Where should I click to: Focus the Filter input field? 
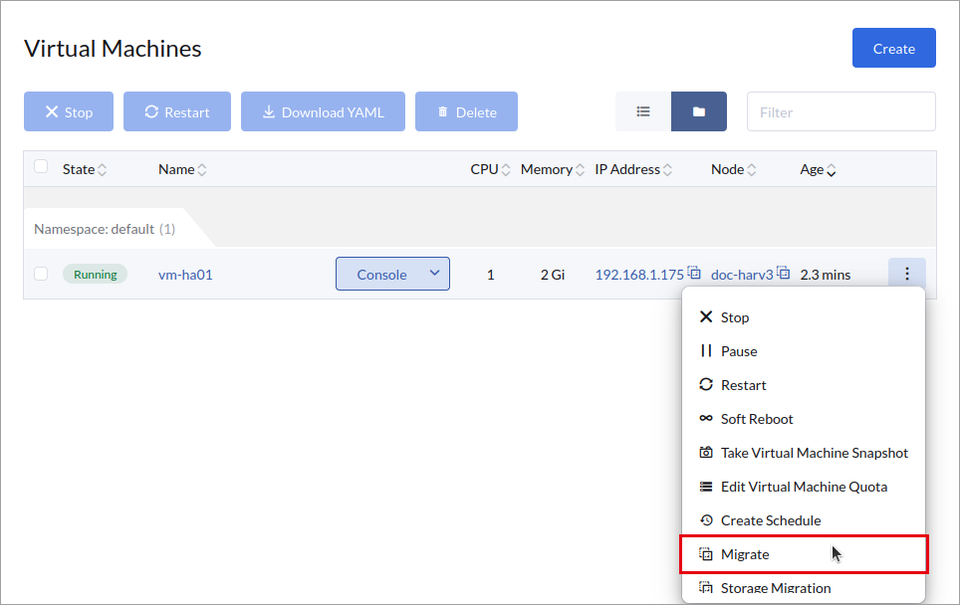click(841, 111)
